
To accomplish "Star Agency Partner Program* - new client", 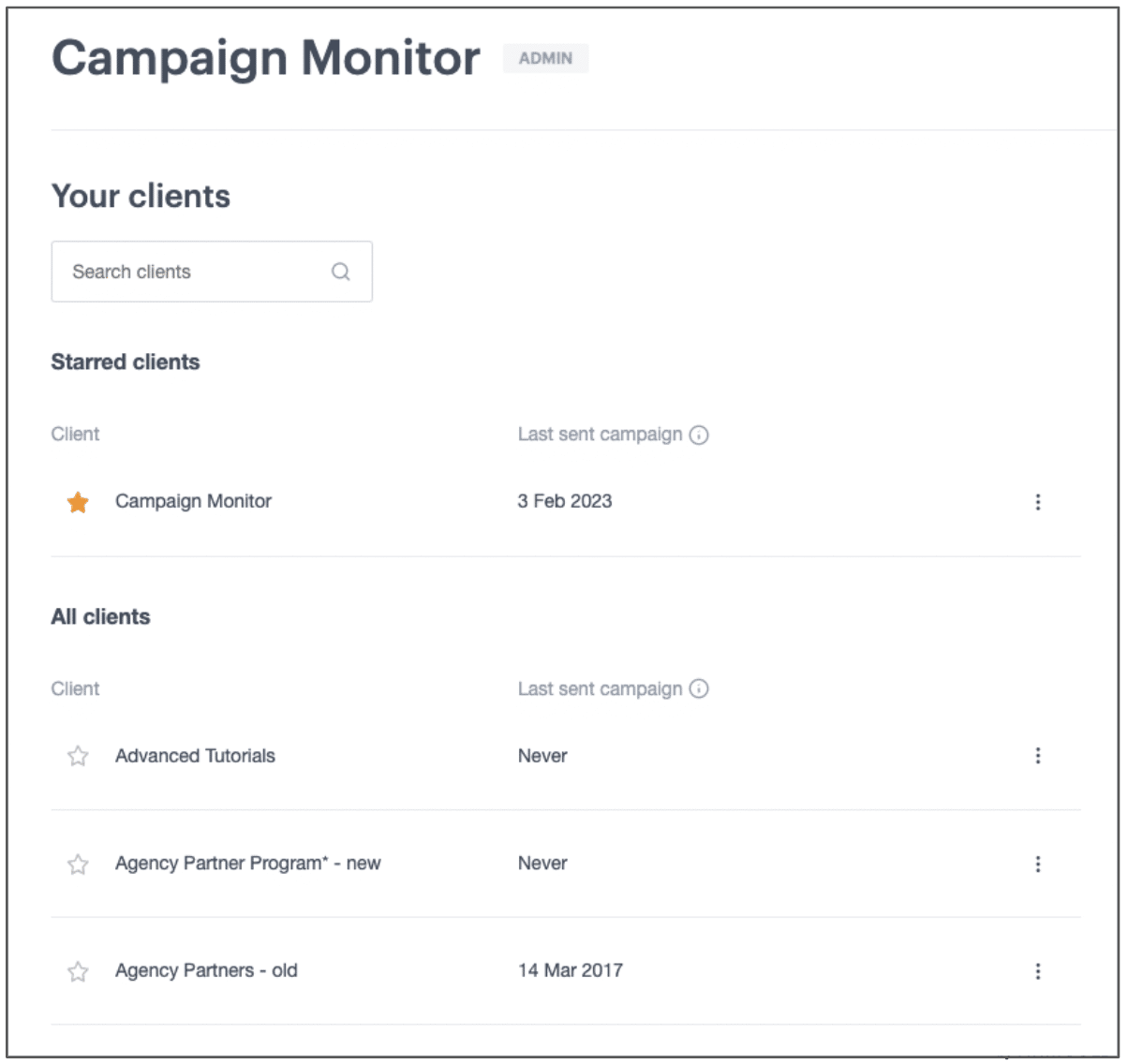I will click(x=78, y=864).
